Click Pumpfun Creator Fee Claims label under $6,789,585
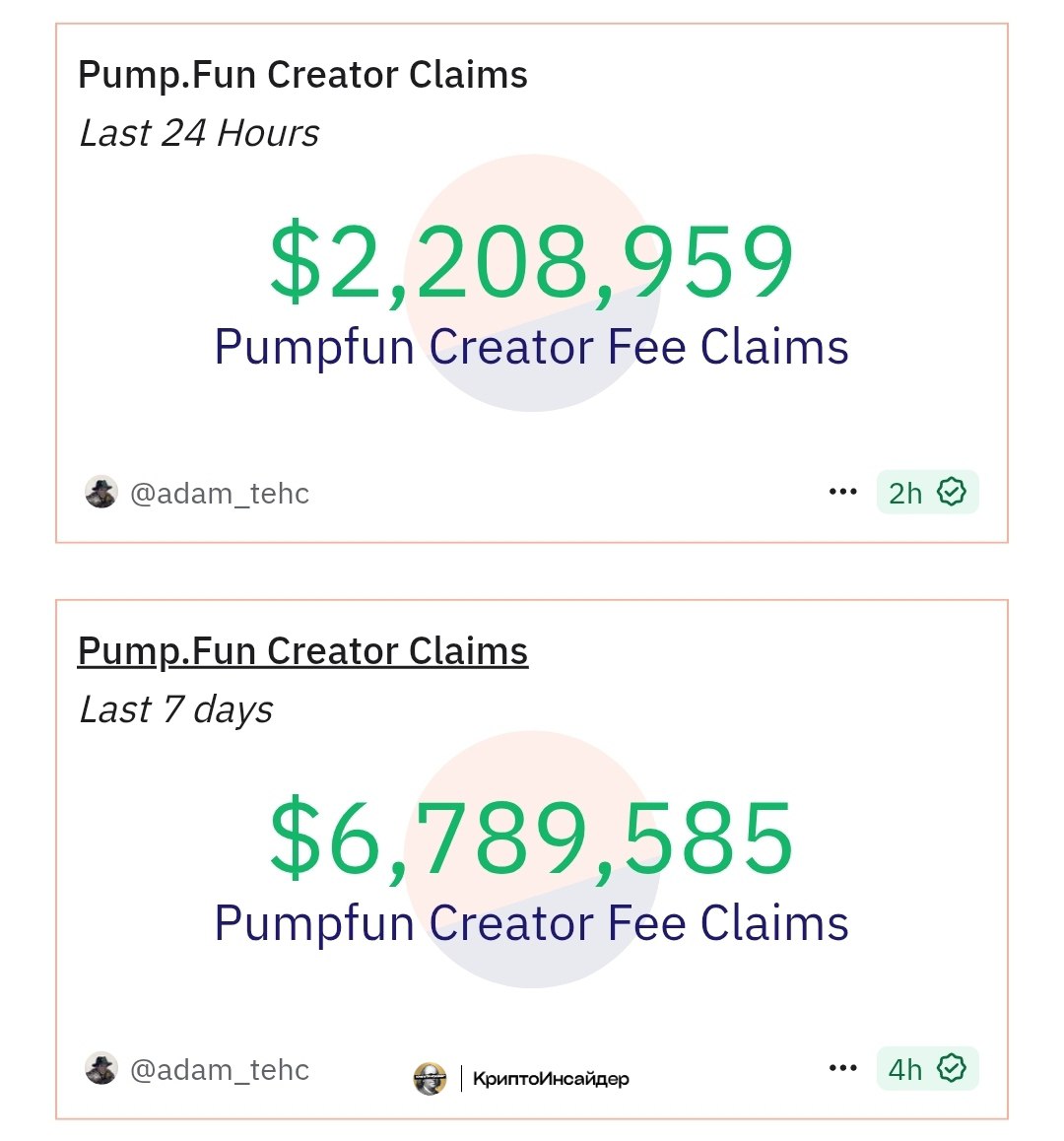The image size is (1064, 1141). coord(531,924)
